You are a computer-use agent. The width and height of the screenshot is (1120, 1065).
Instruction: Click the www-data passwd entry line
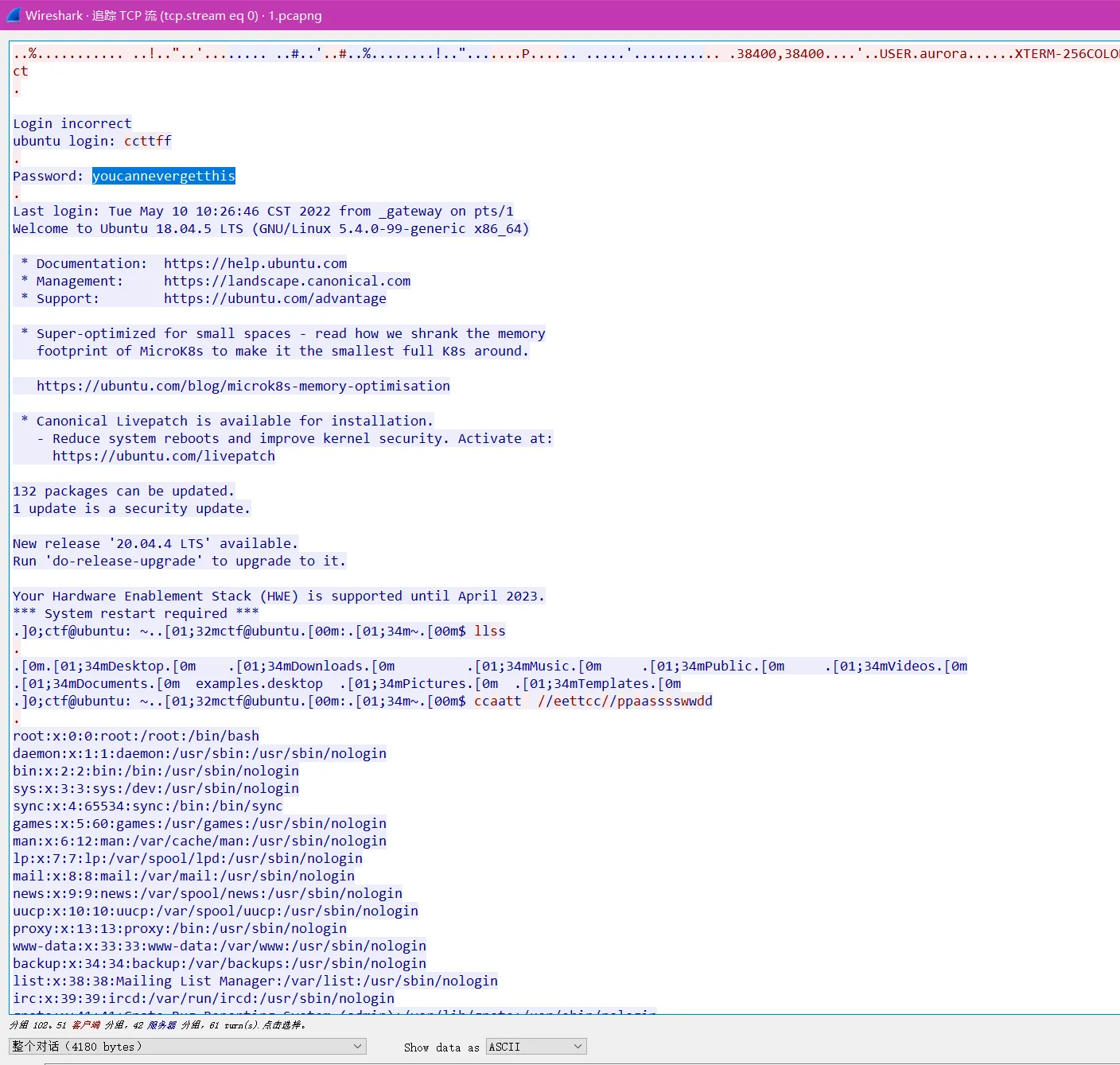click(220, 946)
